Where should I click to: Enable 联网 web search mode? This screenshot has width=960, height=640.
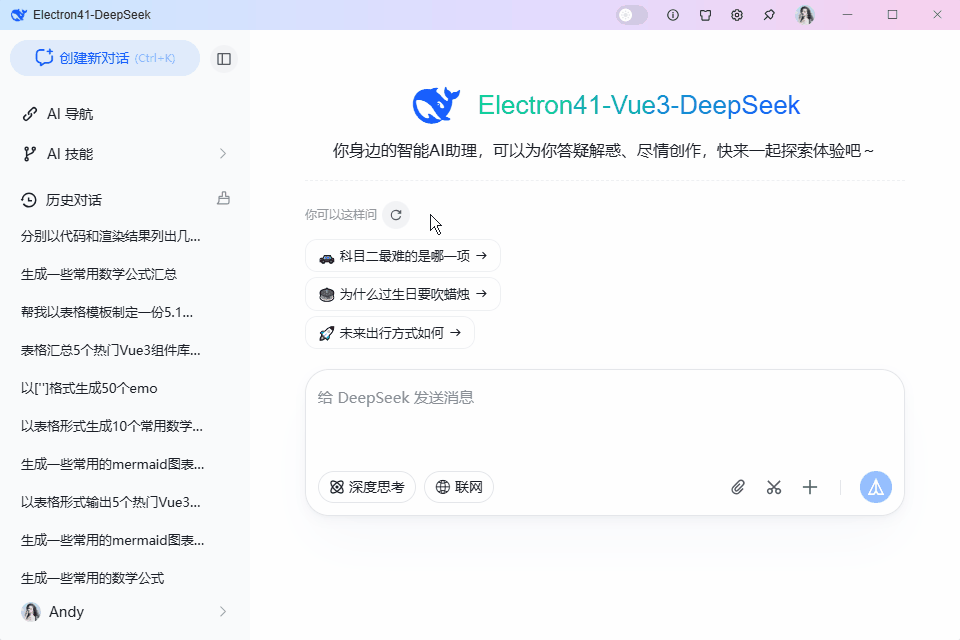(459, 487)
